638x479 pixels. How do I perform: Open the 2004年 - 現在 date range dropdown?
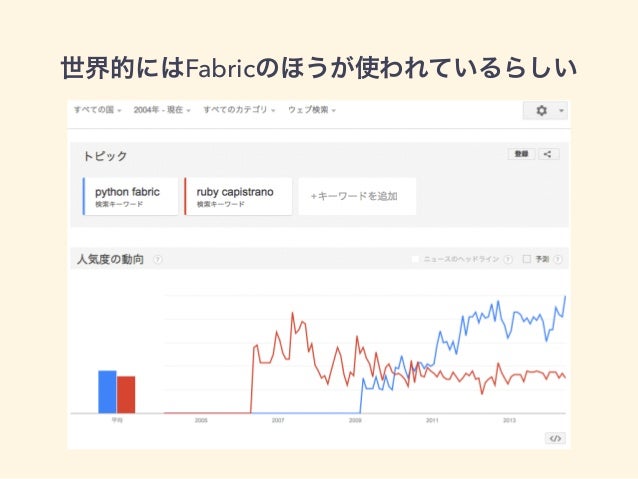[162, 110]
